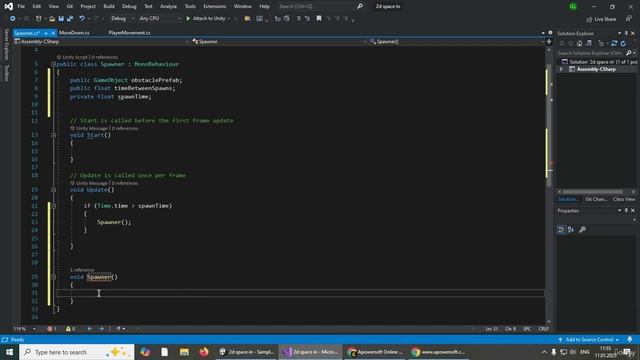Viewport: 640px width, 360px height.
Task: Toggle auto-hide pin on Solution Explorer
Action: (x=626, y=33)
